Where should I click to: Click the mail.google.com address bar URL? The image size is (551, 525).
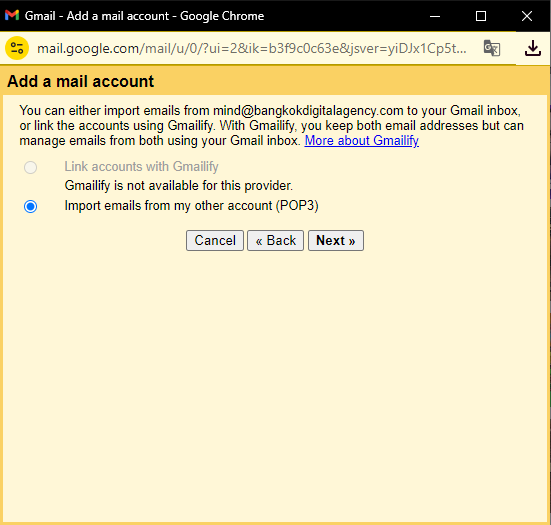252,48
